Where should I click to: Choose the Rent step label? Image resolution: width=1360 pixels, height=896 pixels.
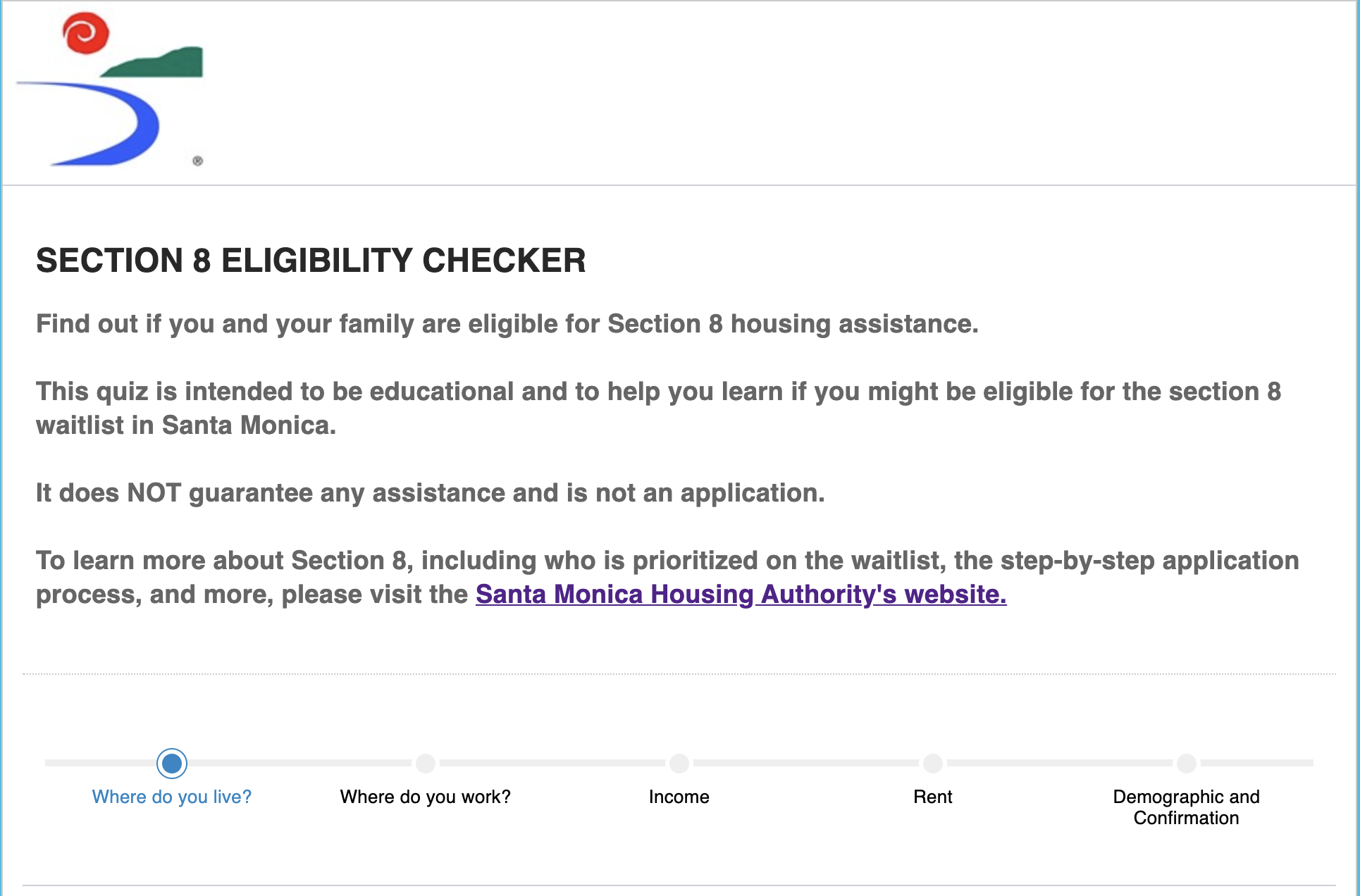933,797
